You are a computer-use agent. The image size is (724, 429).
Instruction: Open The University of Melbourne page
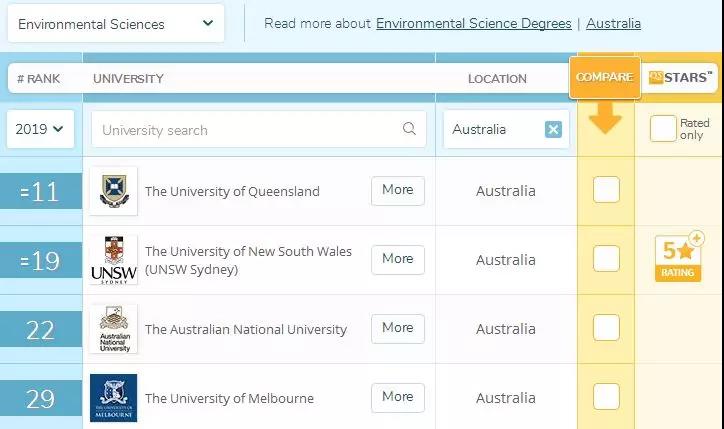[x=229, y=398]
